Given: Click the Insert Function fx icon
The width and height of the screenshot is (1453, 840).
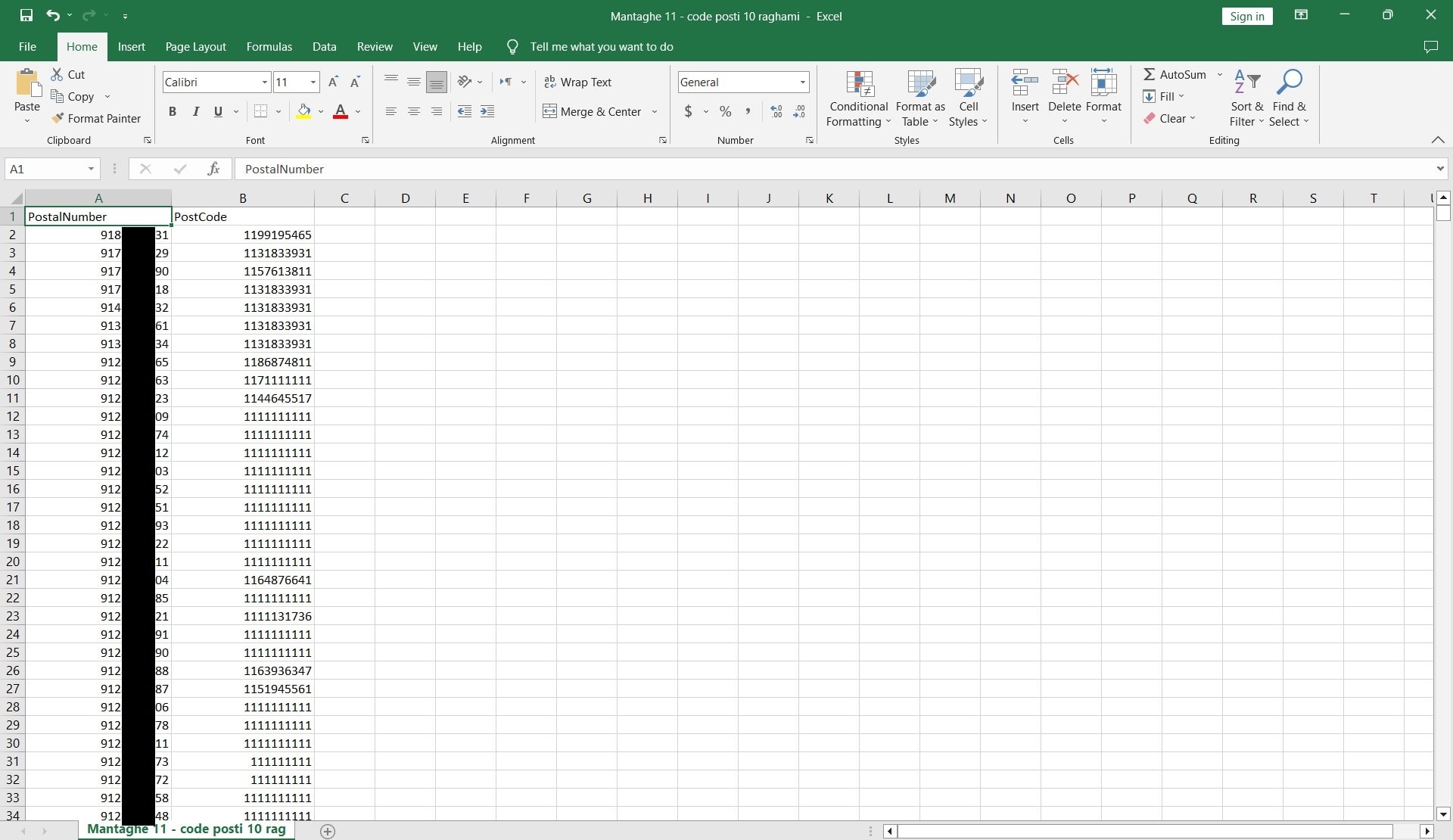Looking at the screenshot, I should [213, 169].
